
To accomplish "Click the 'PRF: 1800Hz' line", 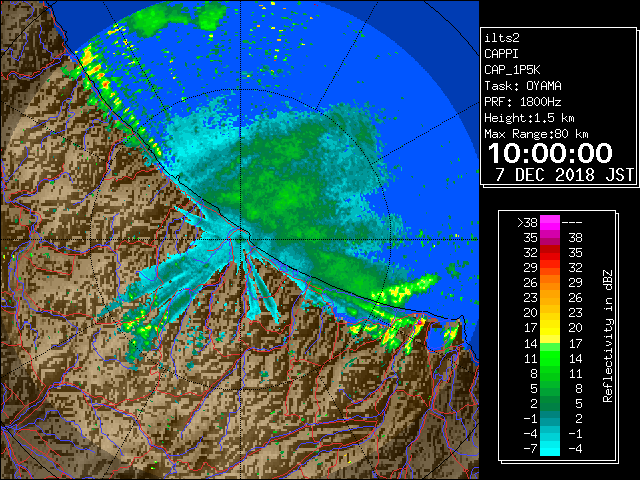I will point(523,102).
